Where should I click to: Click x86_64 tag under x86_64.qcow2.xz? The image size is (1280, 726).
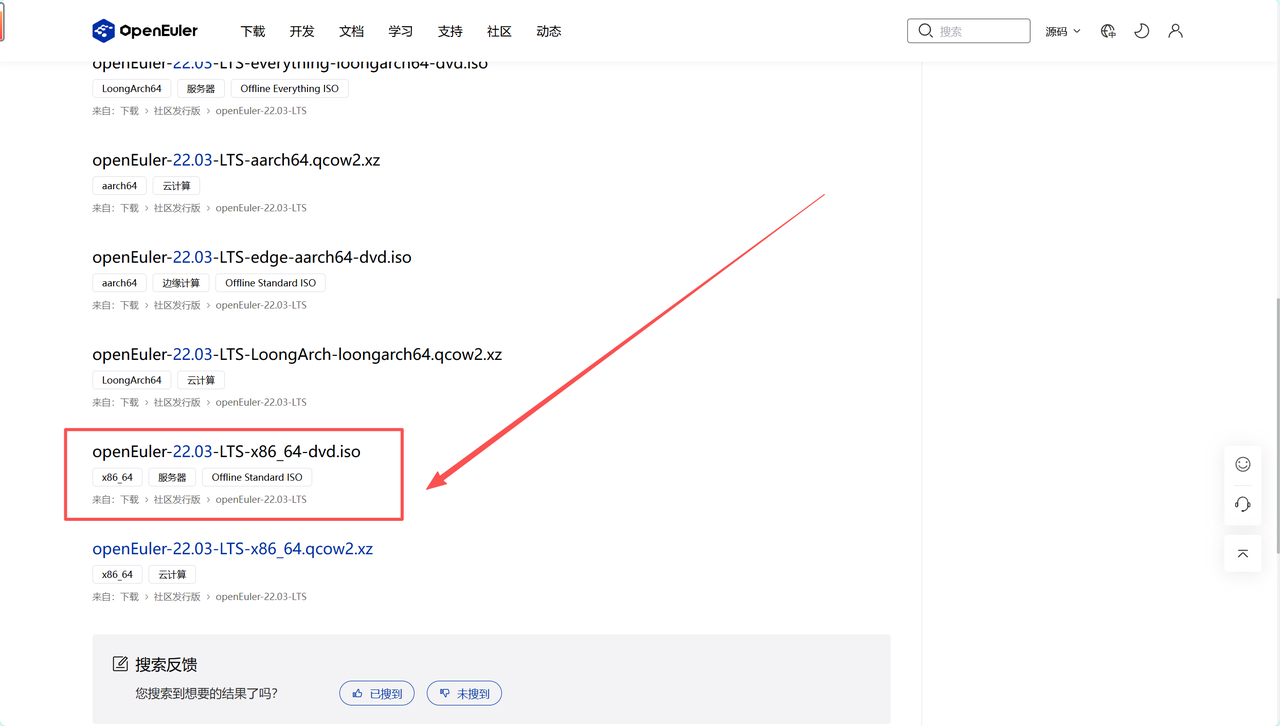(117, 575)
